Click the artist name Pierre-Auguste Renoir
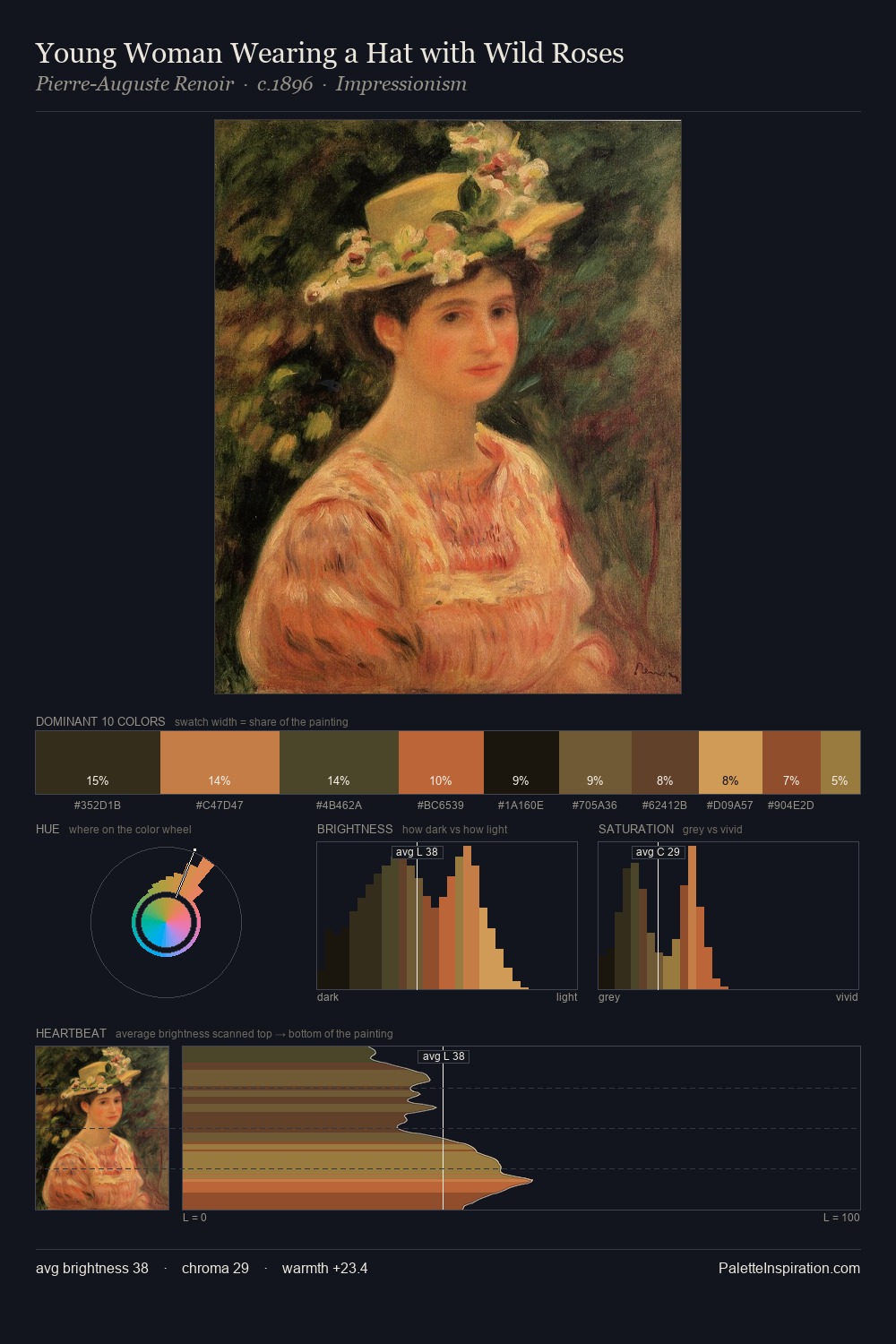The width and height of the screenshot is (896, 1344). pyautogui.click(x=134, y=84)
